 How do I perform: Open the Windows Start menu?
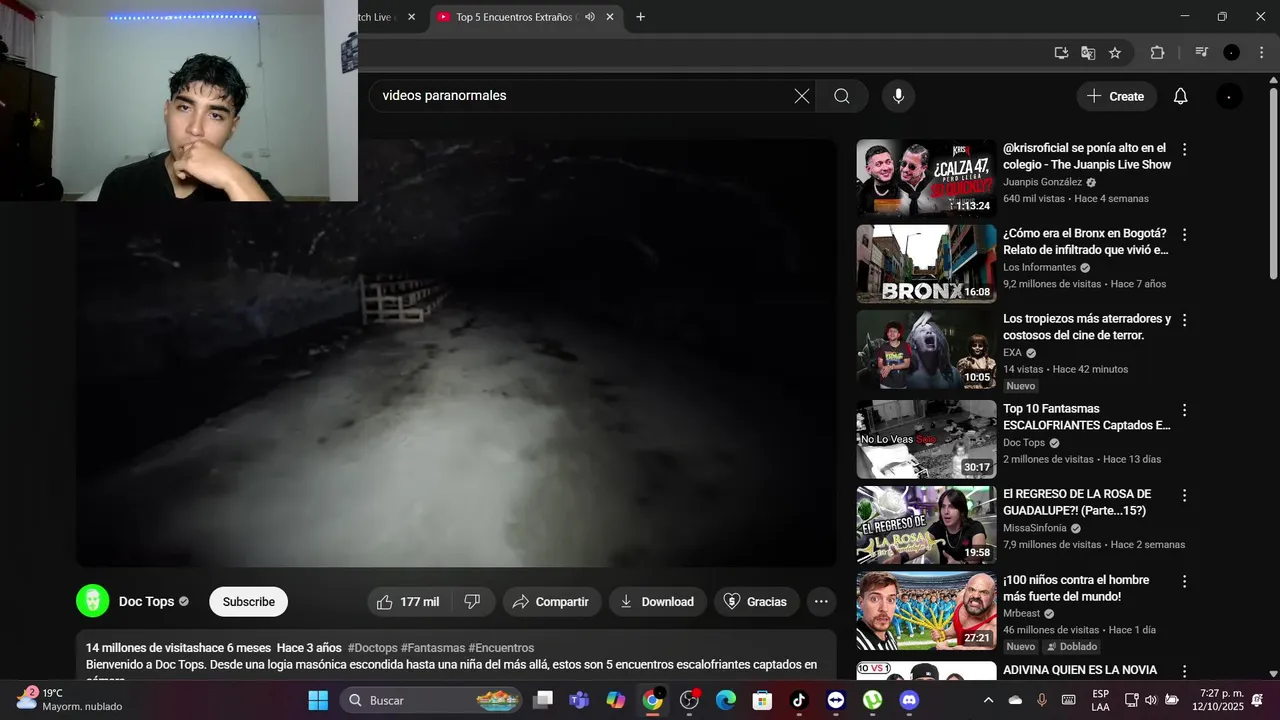point(318,700)
